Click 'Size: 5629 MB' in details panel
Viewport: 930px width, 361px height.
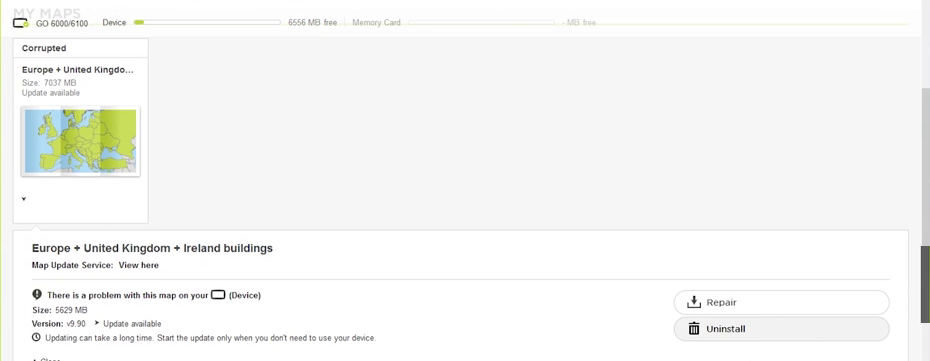59,310
